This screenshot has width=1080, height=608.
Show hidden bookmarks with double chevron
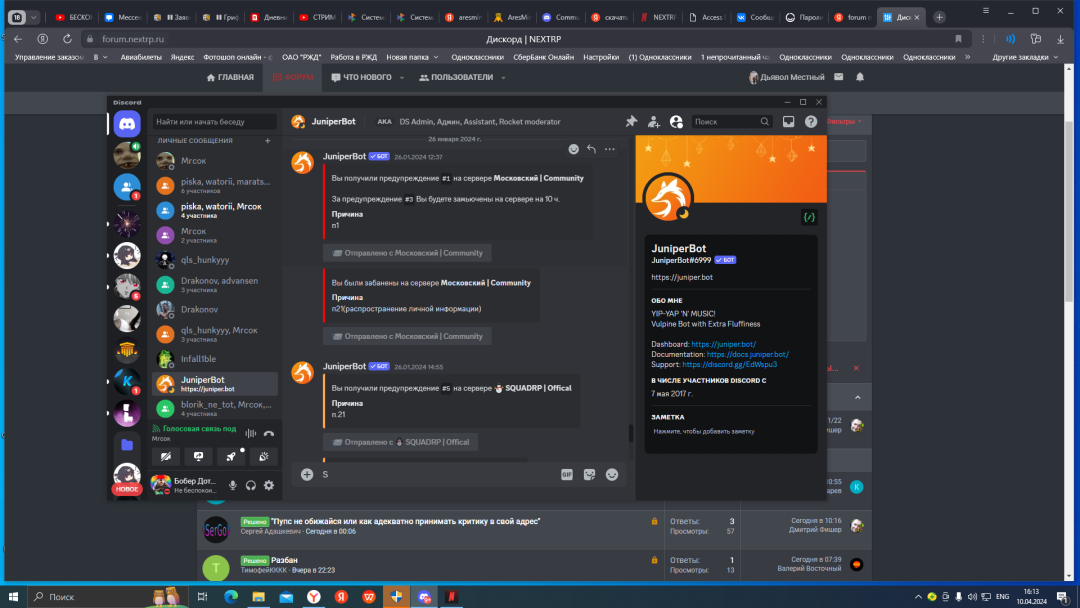(967, 57)
